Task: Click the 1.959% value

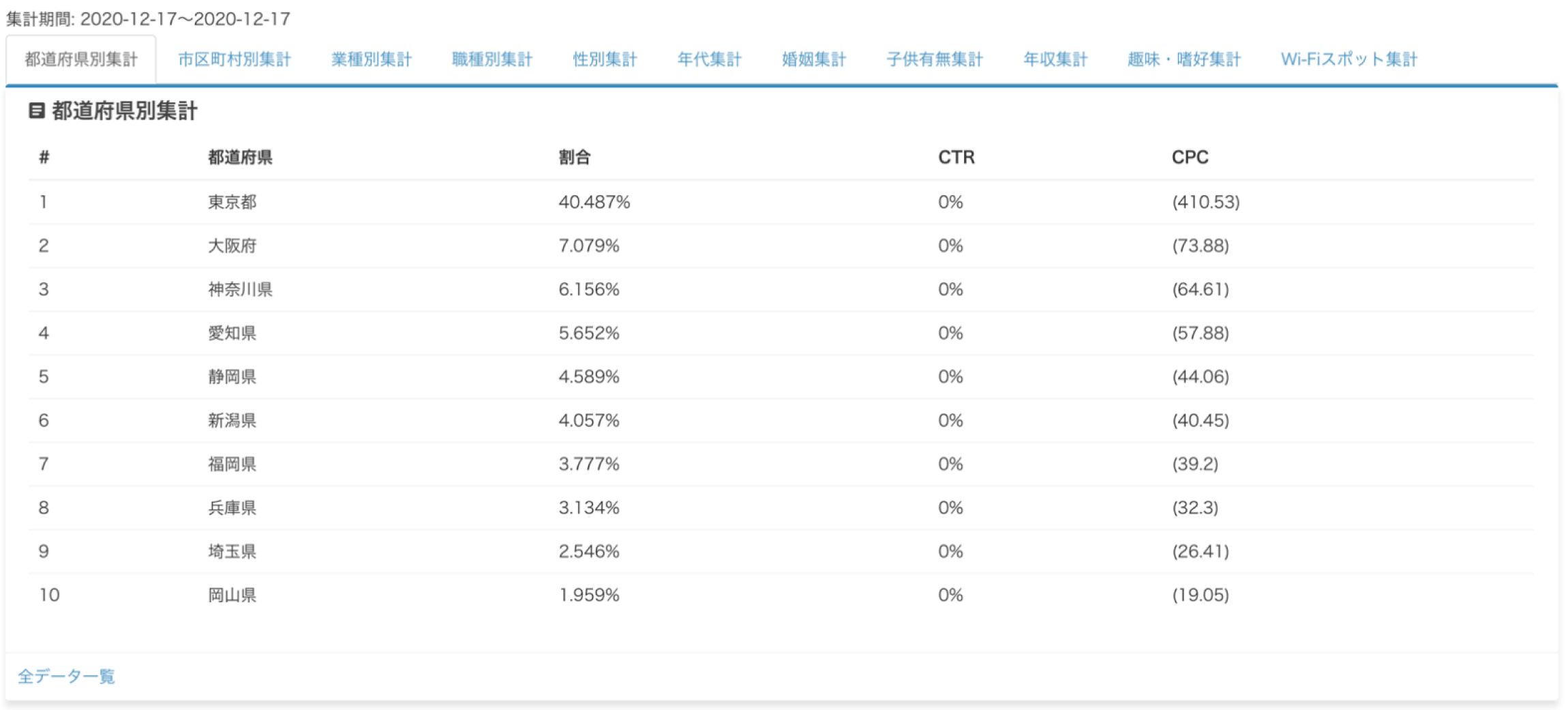Action: tap(588, 595)
